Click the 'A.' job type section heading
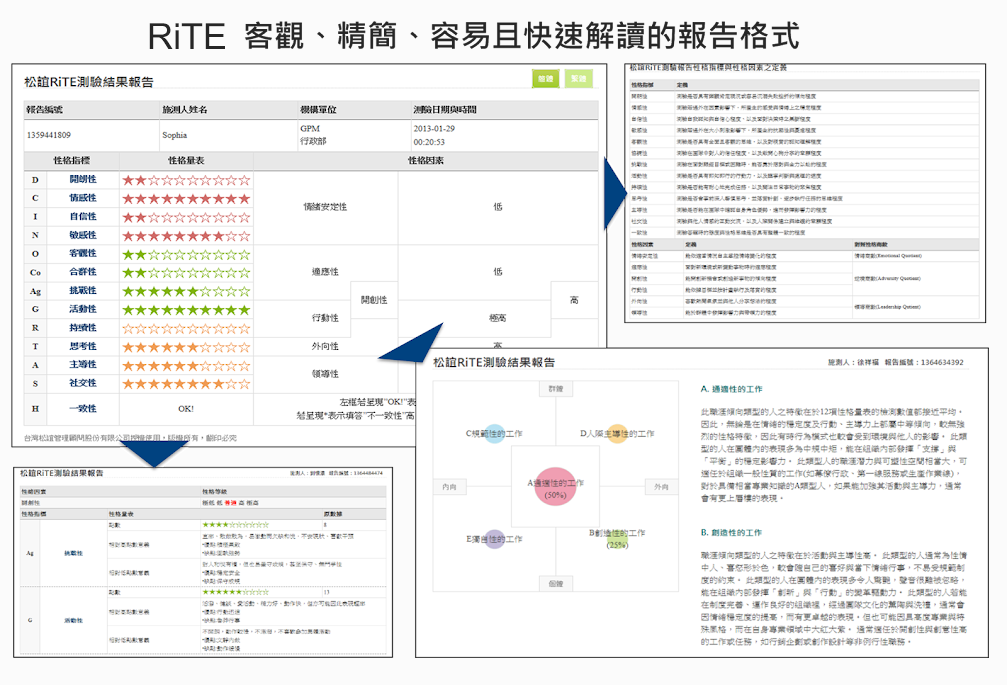Viewport: 1007px width, 685px height. (x=731, y=389)
